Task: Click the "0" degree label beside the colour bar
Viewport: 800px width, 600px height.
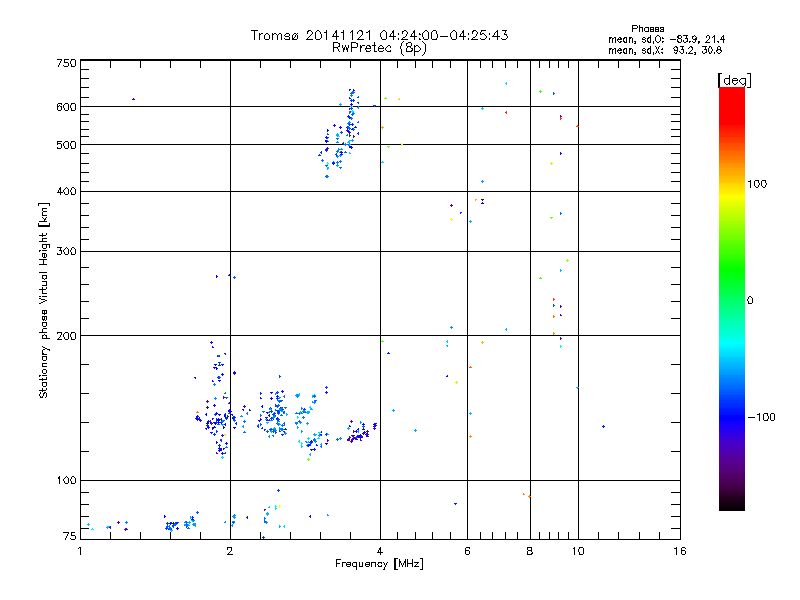Action: coord(749,300)
